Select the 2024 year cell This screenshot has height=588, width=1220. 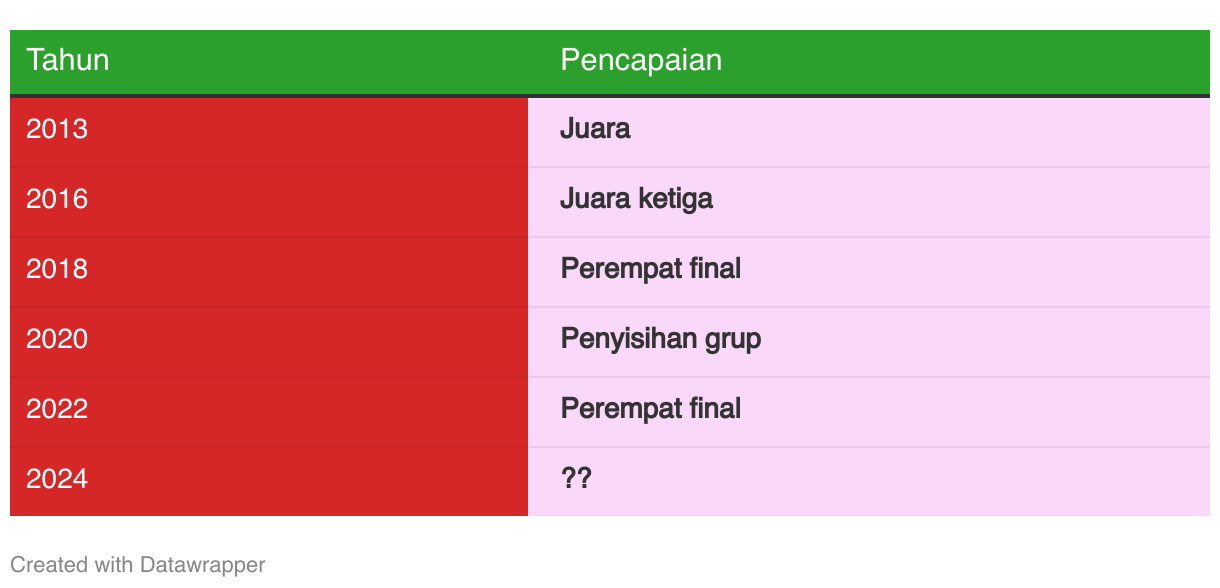pos(269,481)
